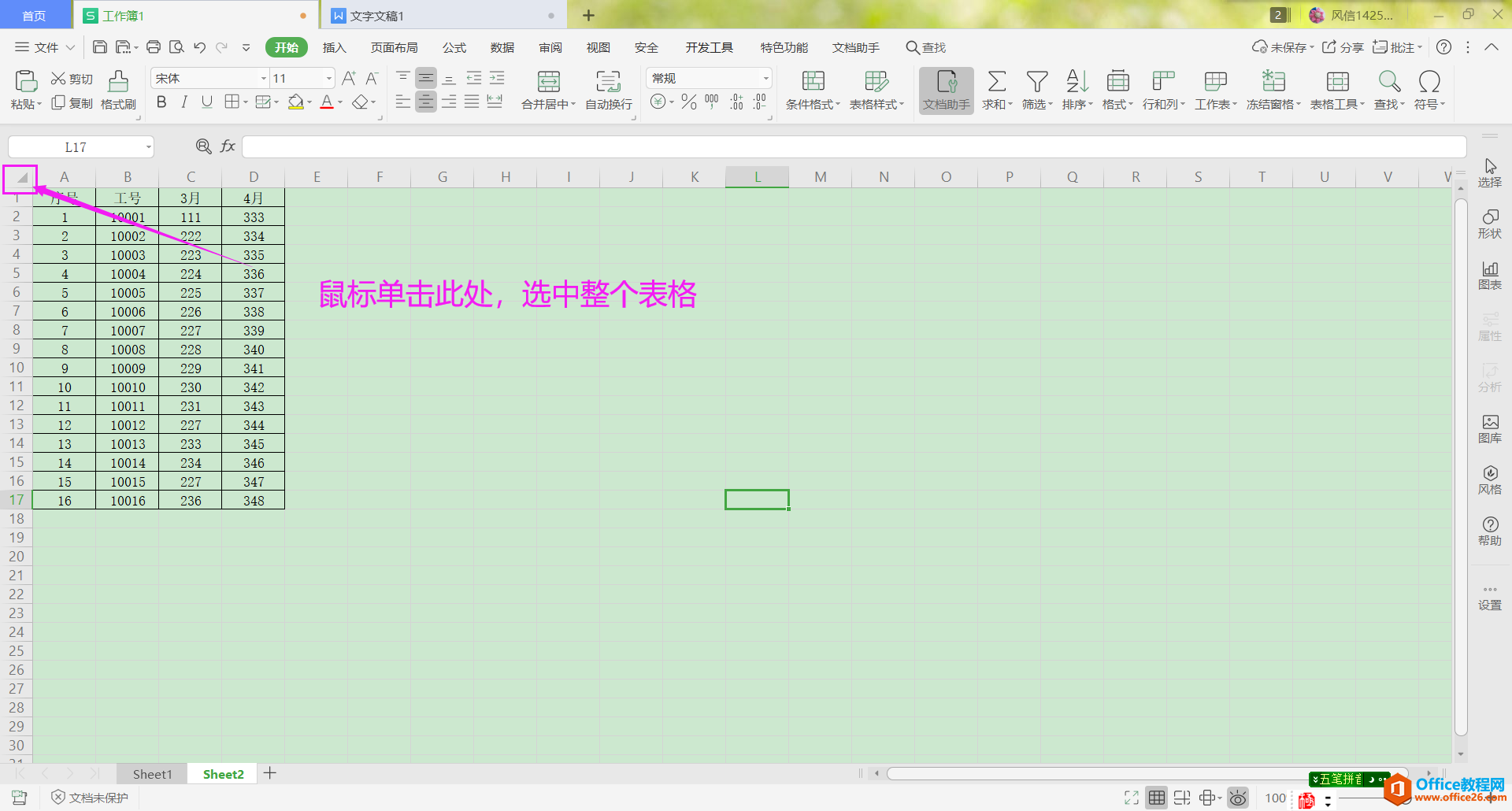Click the Comment (批注) button
The height and width of the screenshot is (811, 1512).
pos(1397,47)
